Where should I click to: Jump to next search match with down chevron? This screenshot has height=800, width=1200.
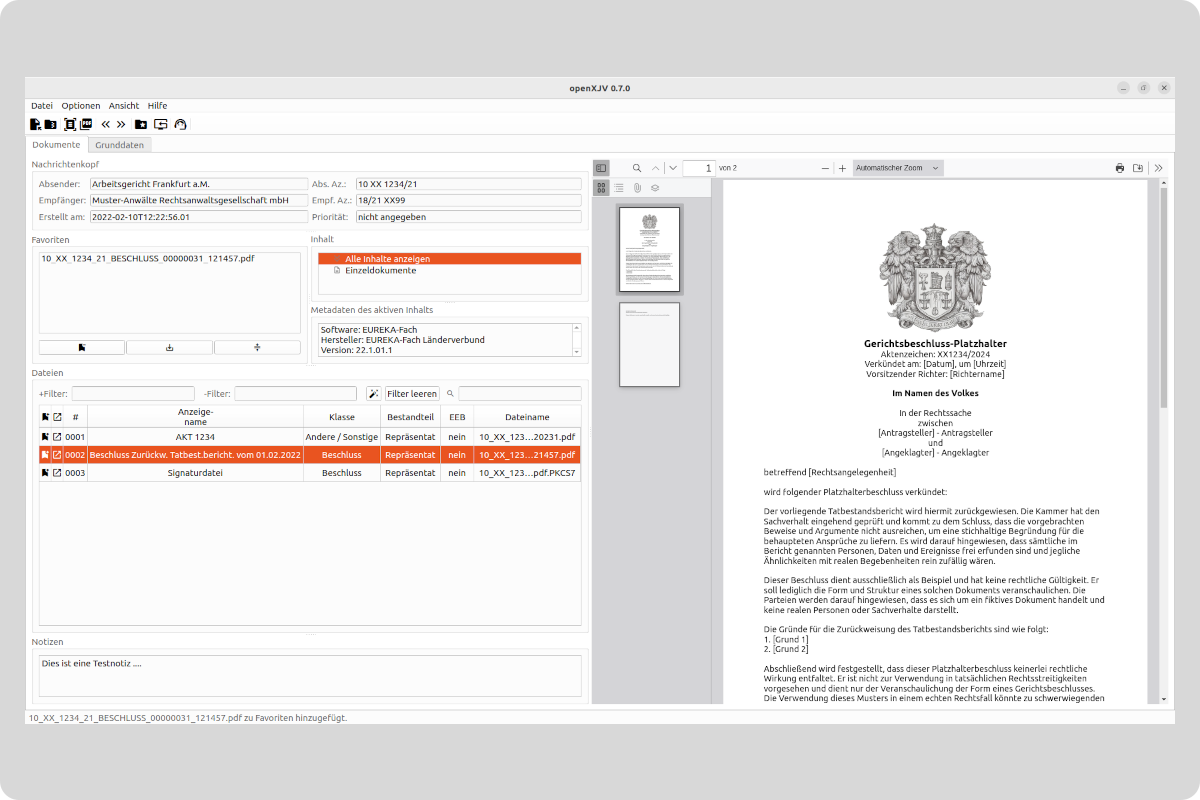point(673,168)
